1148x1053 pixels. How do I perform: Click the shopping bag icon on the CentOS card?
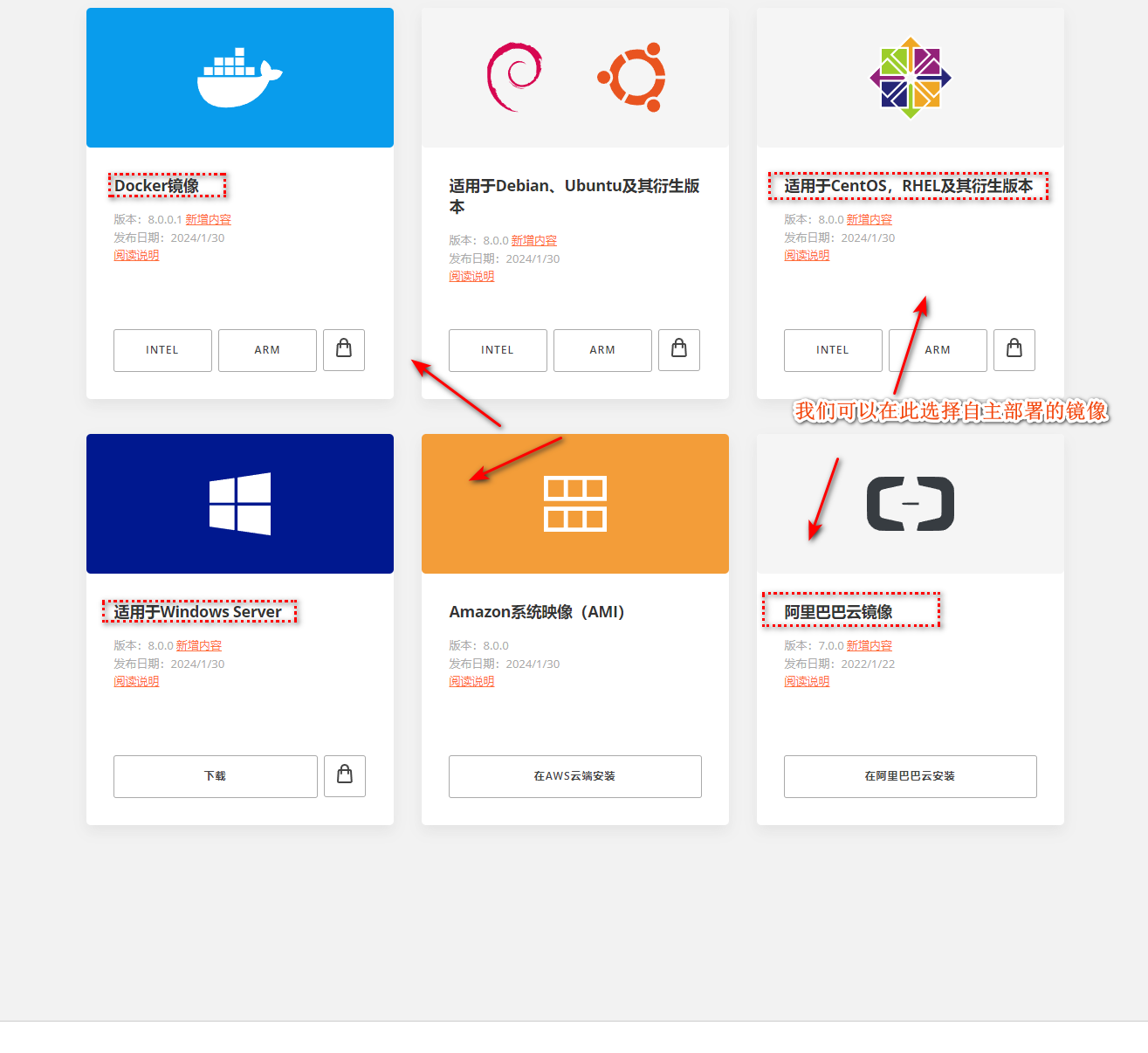click(x=1014, y=350)
